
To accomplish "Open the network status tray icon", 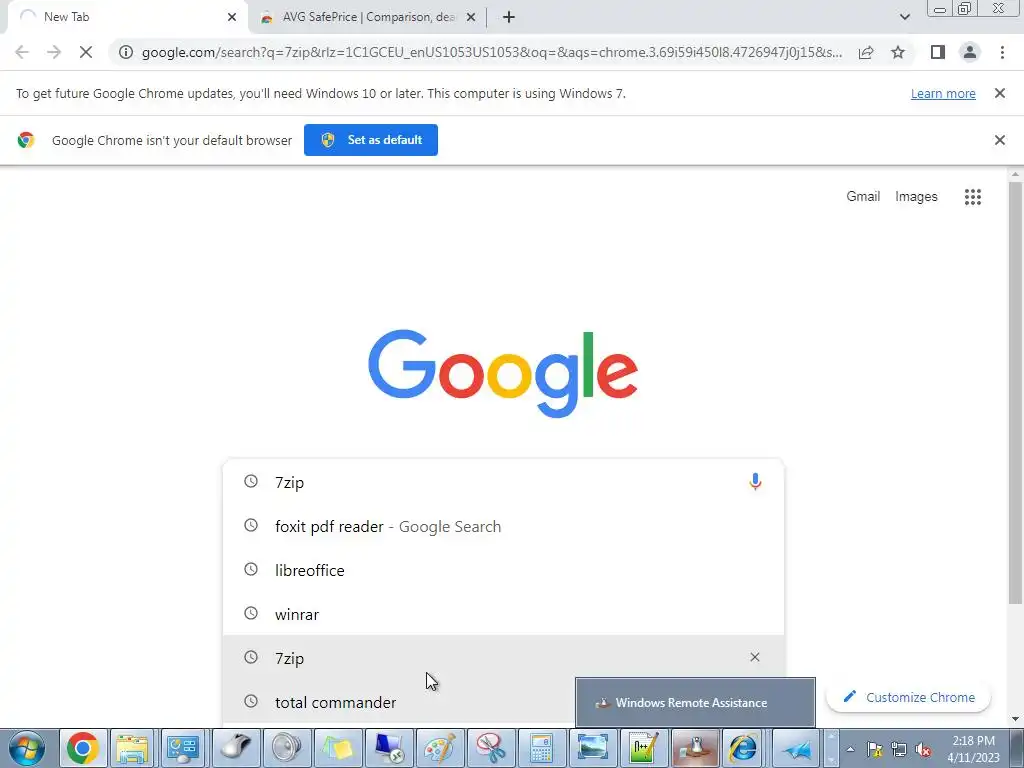I will click(899, 750).
